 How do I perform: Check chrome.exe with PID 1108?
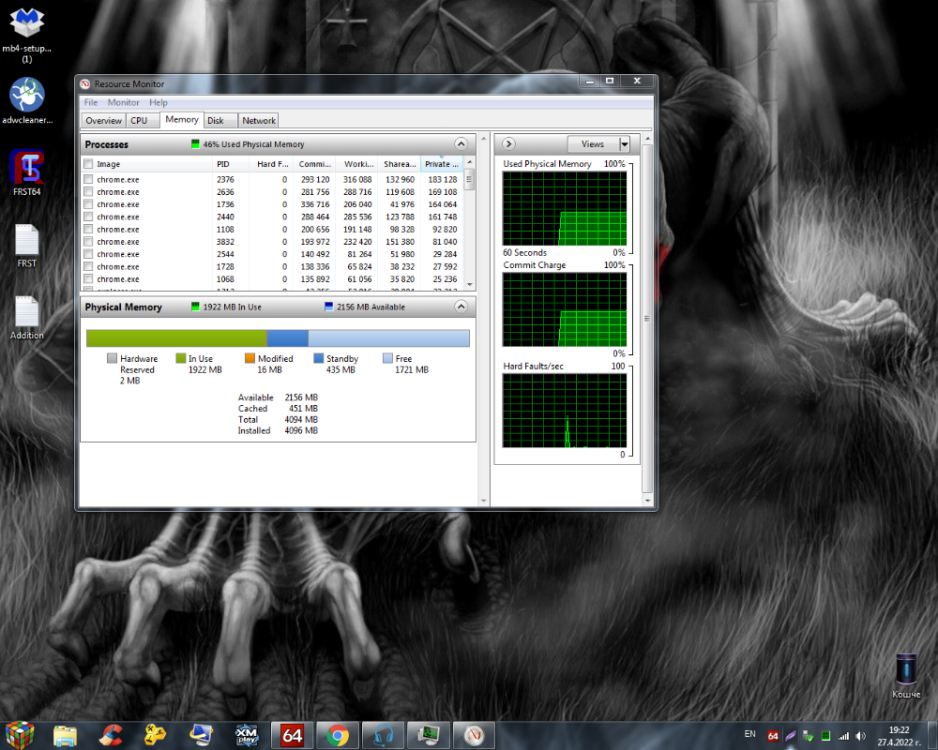pyautogui.click(x=89, y=230)
